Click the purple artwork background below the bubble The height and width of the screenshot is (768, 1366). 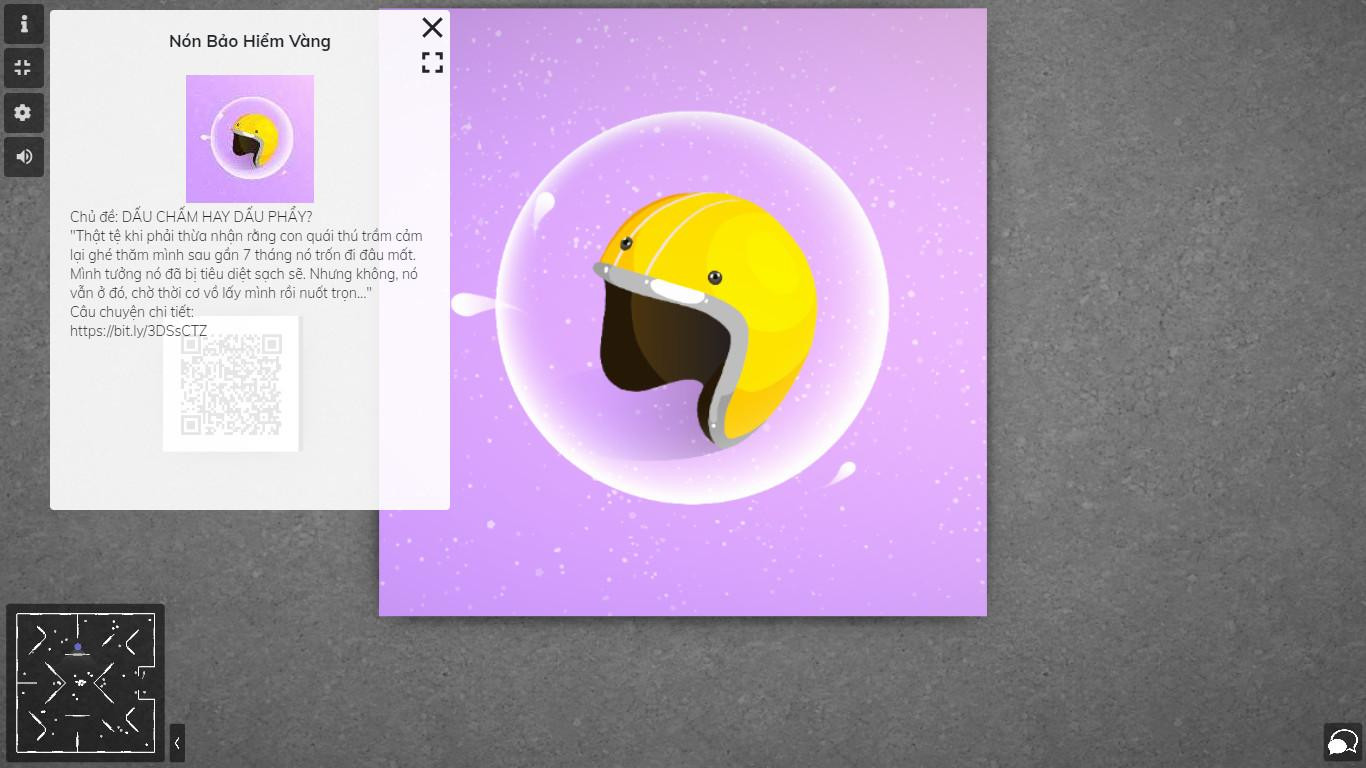pyautogui.click(x=683, y=560)
